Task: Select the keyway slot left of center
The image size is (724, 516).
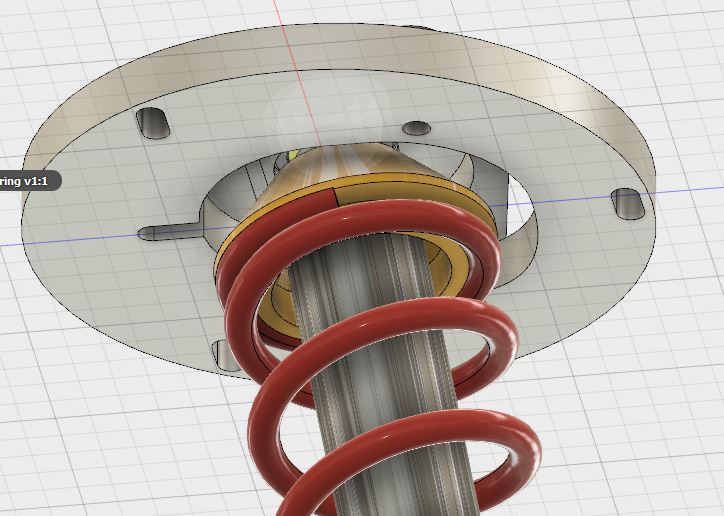Action: 165,233
